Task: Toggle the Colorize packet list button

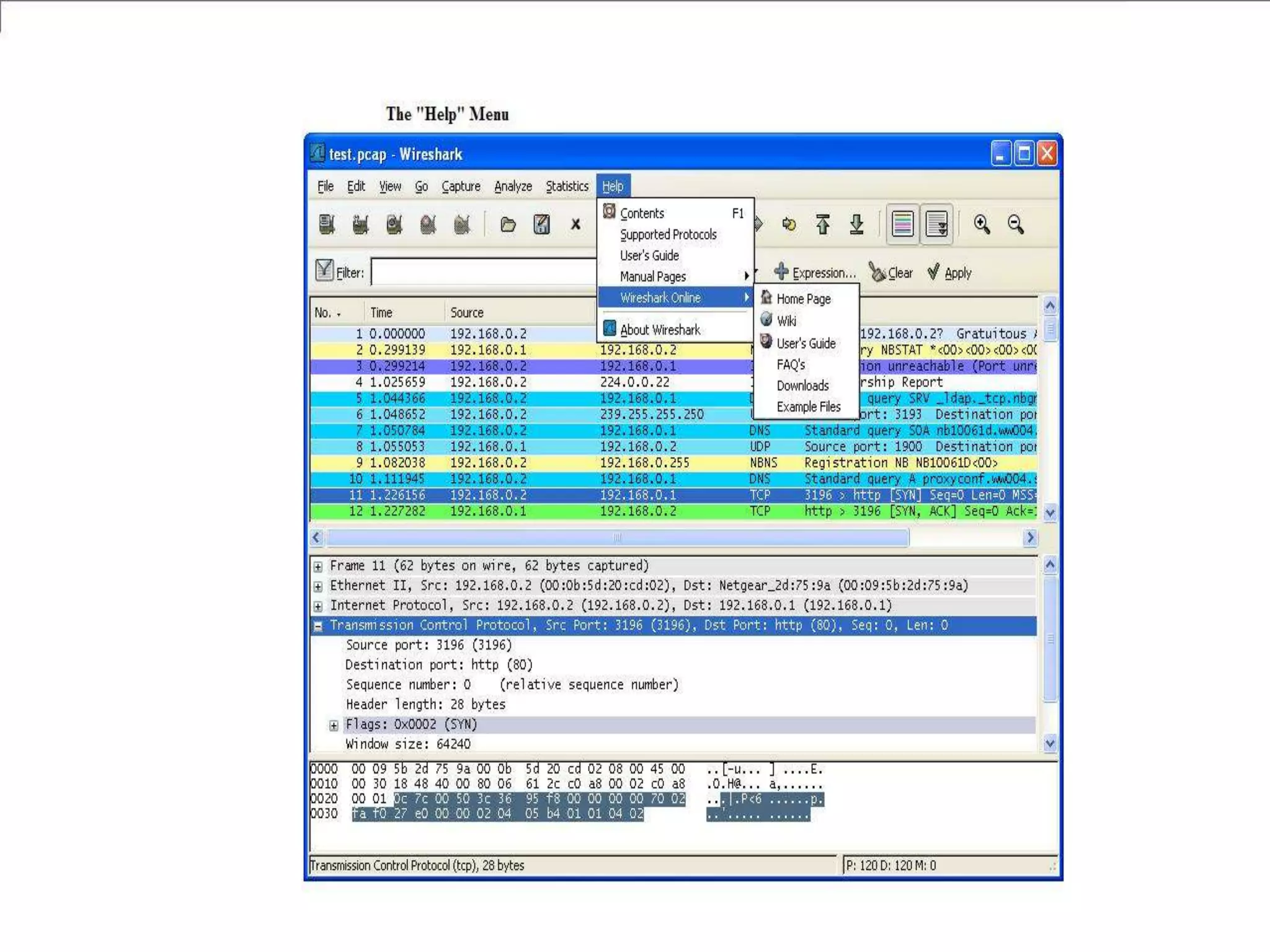Action: [903, 224]
